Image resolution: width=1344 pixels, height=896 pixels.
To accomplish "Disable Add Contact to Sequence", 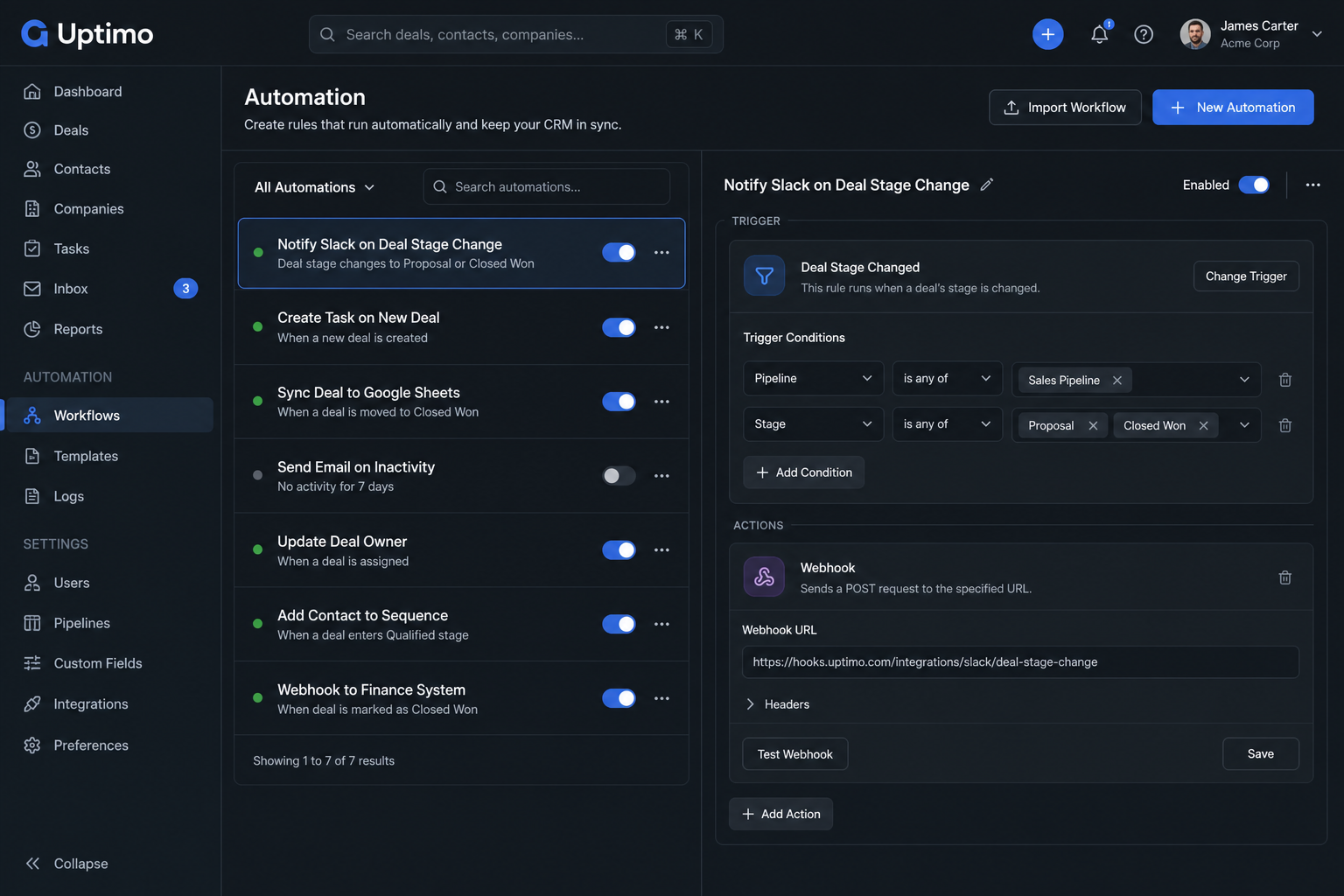I will click(x=619, y=624).
